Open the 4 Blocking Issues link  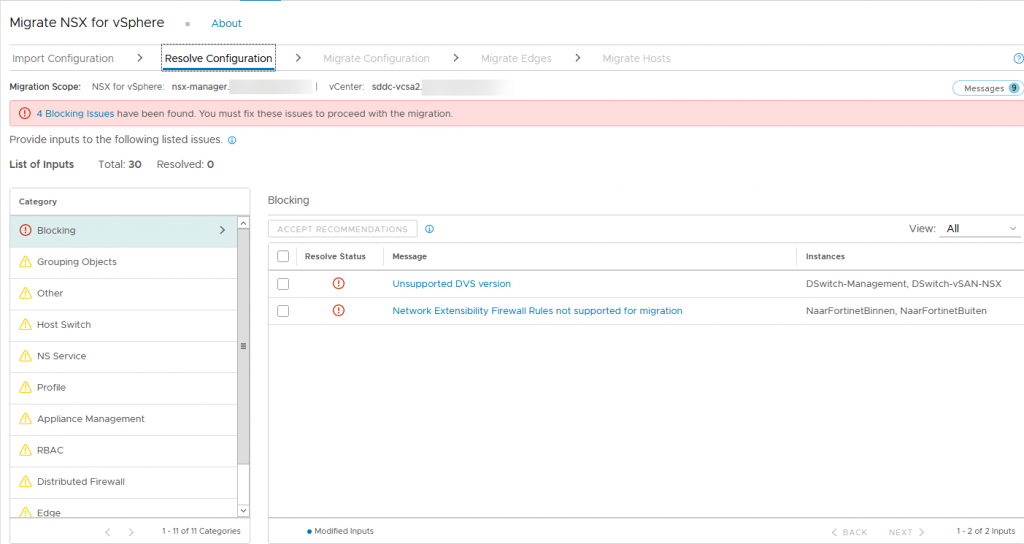pos(75,114)
